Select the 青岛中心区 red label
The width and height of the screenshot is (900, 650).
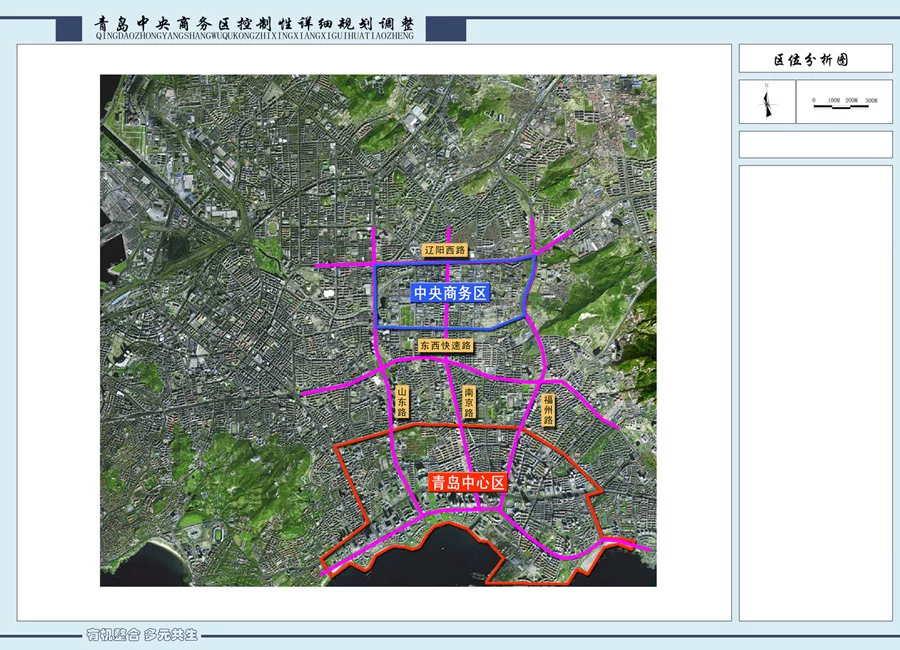click(468, 483)
